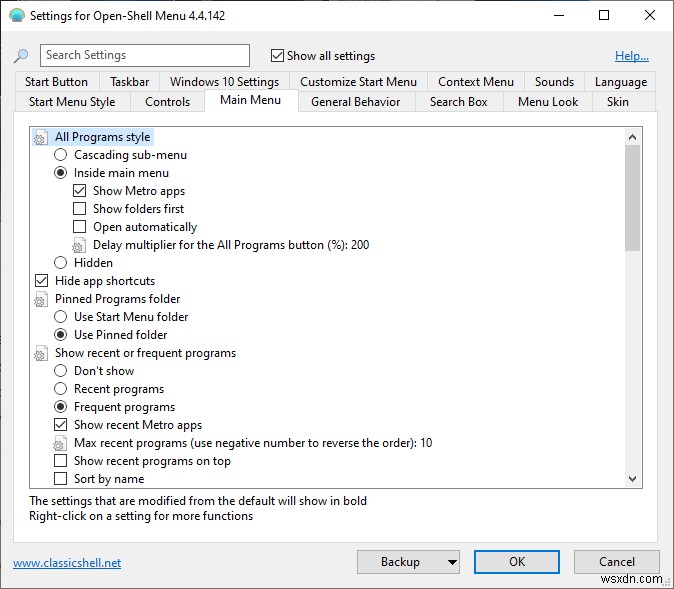Click the settings list vertical scrollbar thumb

[632, 198]
